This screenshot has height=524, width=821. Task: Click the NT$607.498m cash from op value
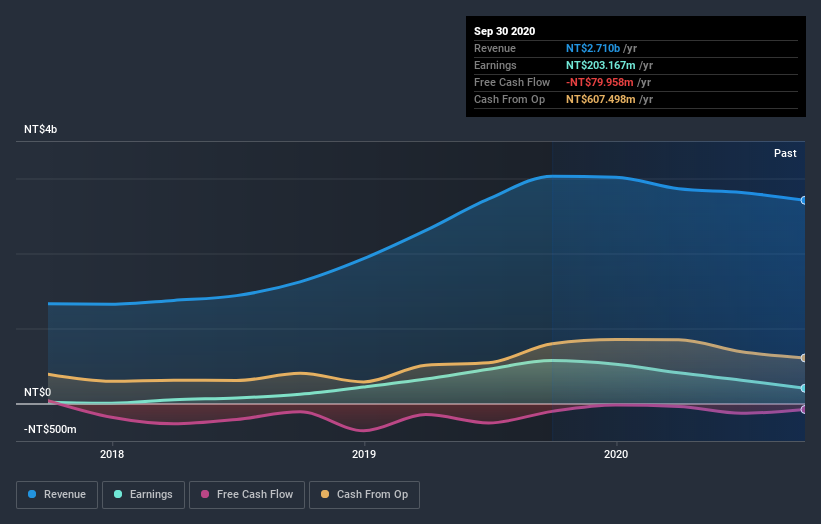click(x=601, y=99)
